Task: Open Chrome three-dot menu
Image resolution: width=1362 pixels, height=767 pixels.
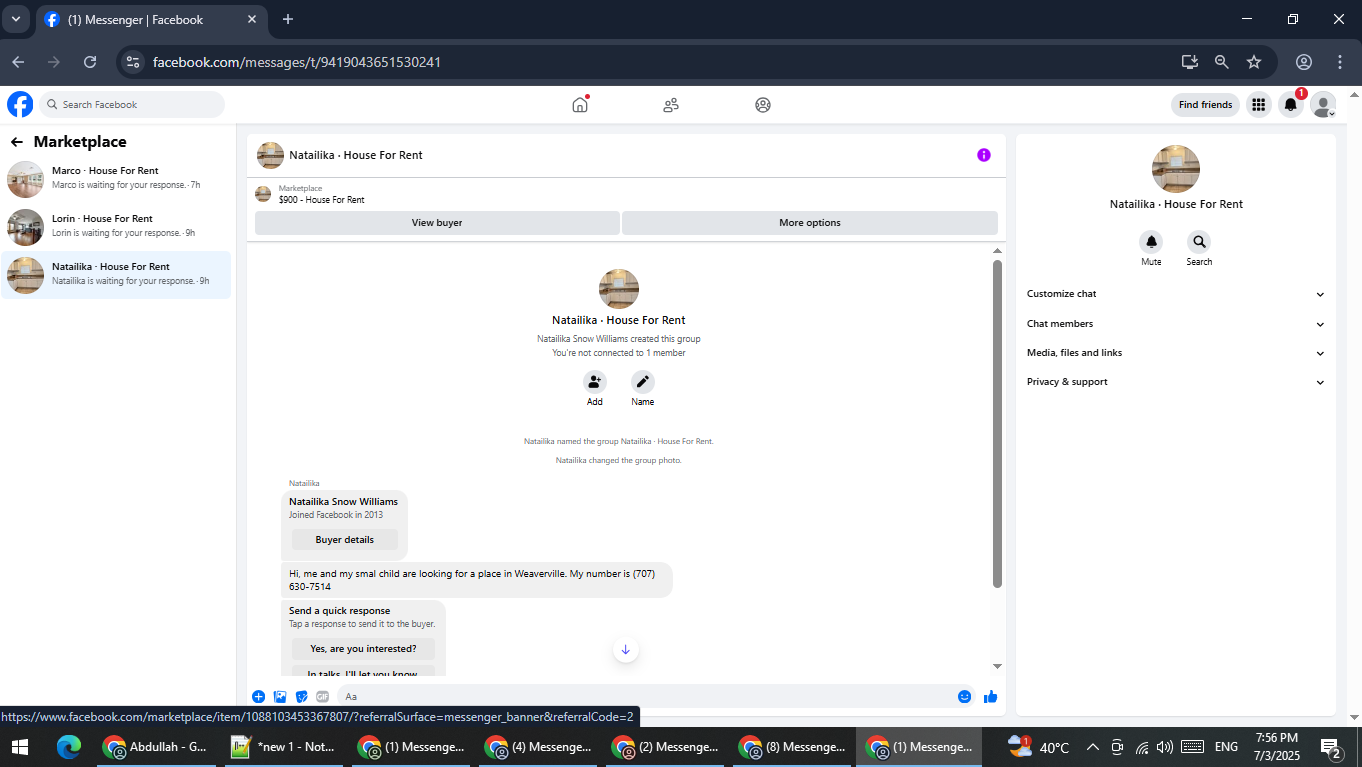Action: point(1340,62)
